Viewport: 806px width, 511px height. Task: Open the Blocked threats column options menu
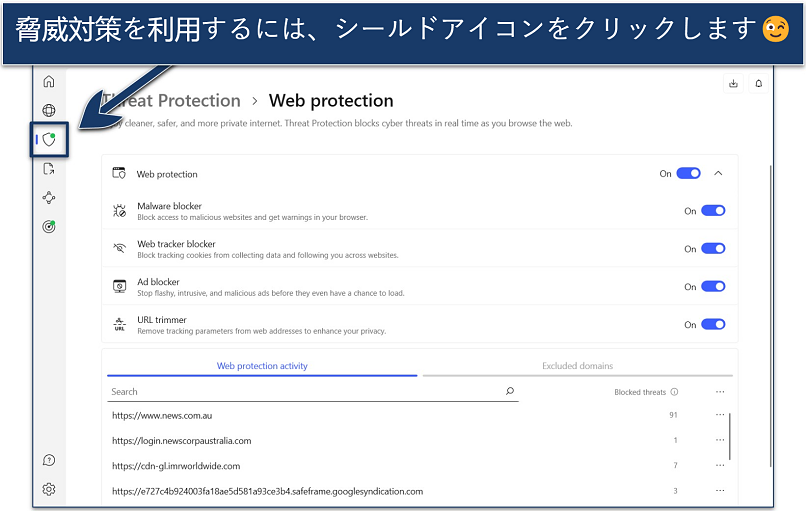point(720,392)
